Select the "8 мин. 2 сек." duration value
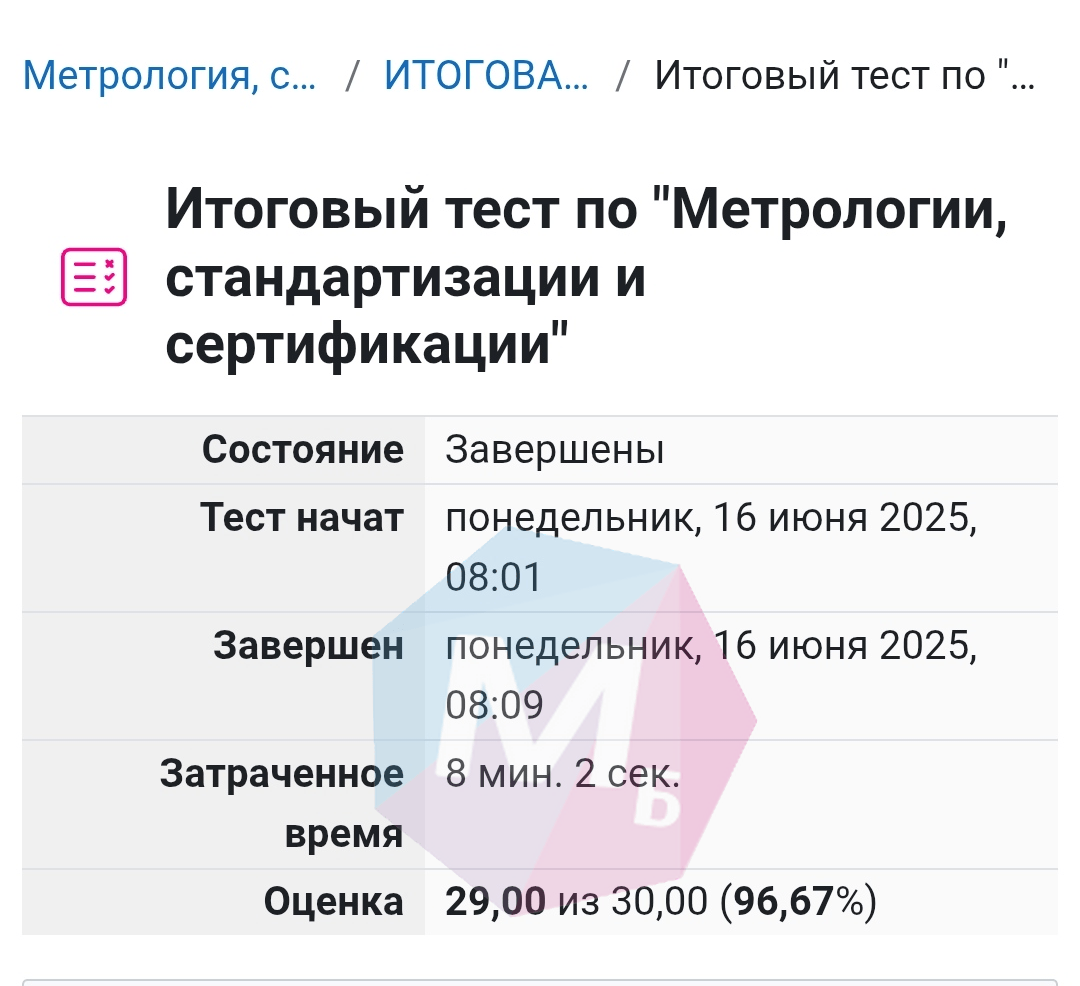This screenshot has height=986, width=1080. coord(562,774)
